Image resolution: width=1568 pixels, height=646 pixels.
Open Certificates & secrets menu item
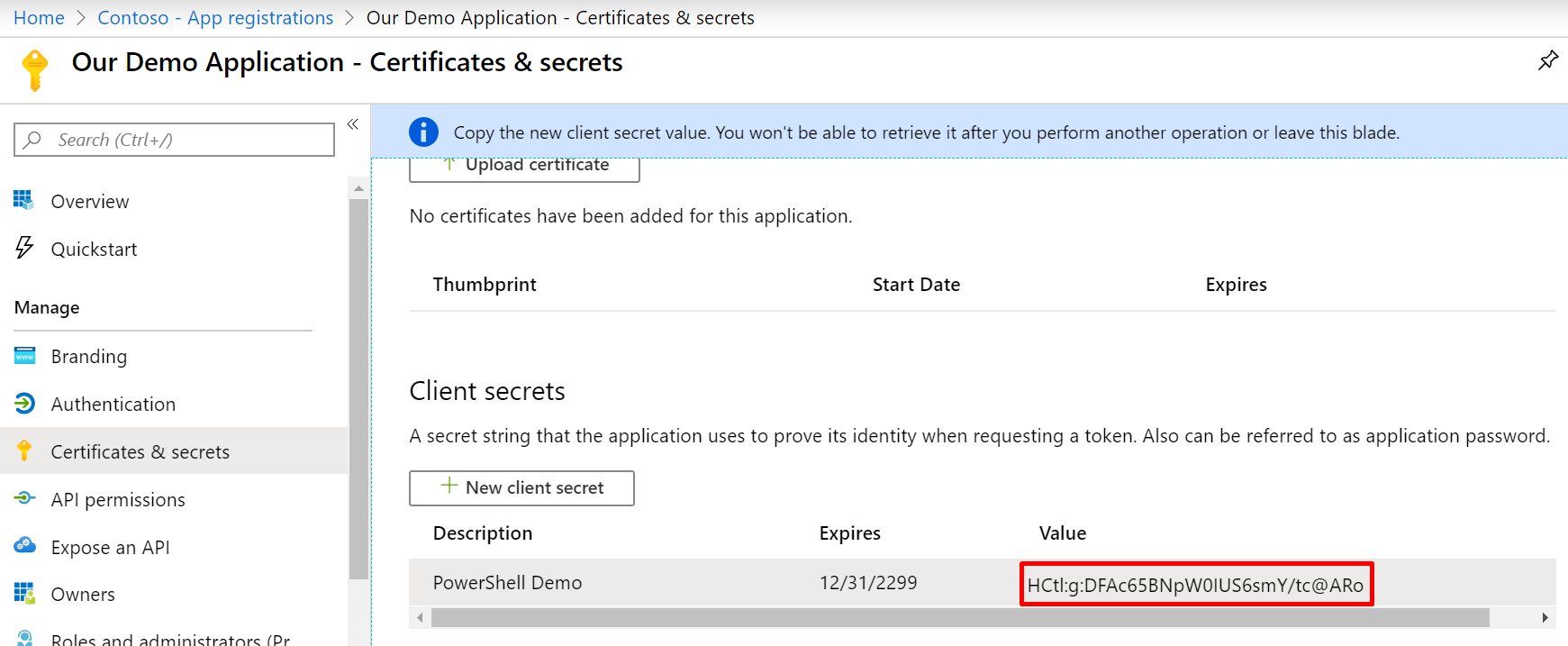click(140, 451)
